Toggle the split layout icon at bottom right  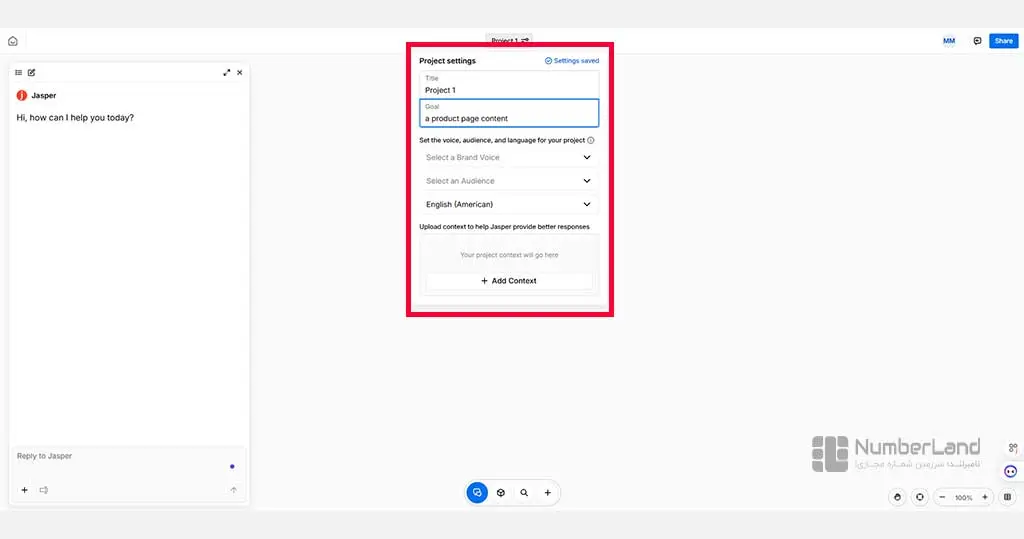point(1008,497)
